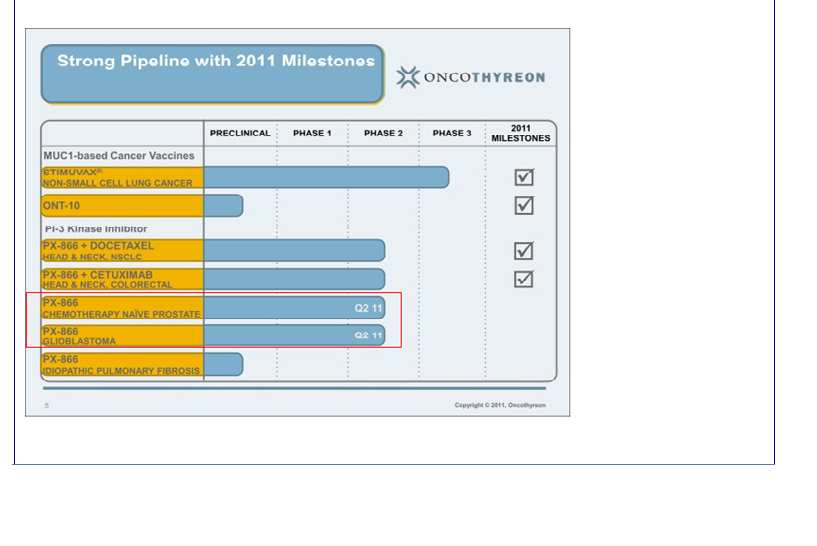Viewport: 817px width, 546px height.
Task: Click the Phase 3 column header
Action: pos(452,133)
